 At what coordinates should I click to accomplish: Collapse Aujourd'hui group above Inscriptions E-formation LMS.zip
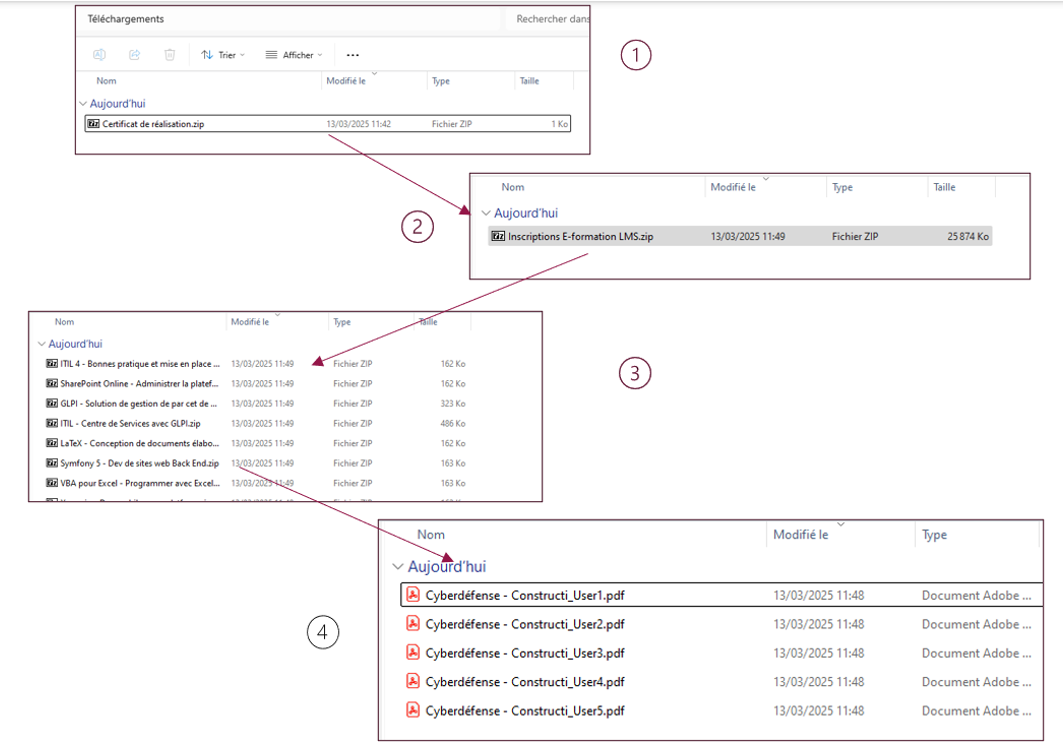[x=485, y=213]
